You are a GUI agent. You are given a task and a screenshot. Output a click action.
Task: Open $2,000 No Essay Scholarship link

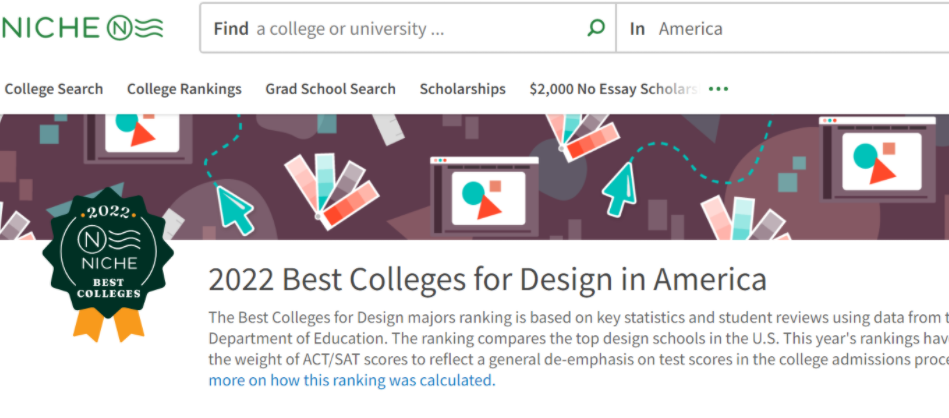pos(612,89)
